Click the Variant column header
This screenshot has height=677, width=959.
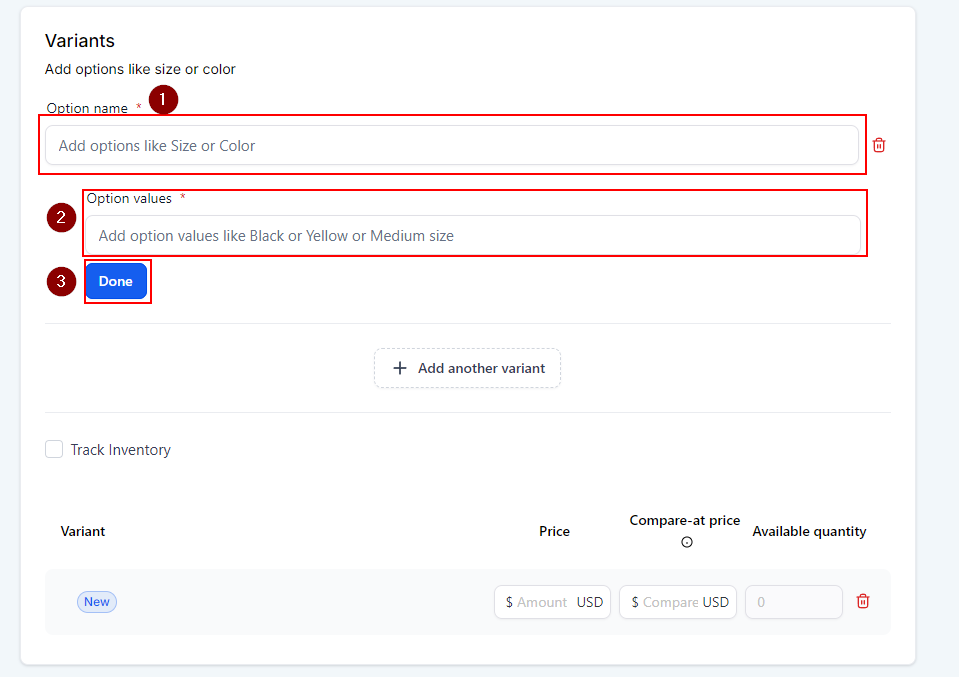83,531
